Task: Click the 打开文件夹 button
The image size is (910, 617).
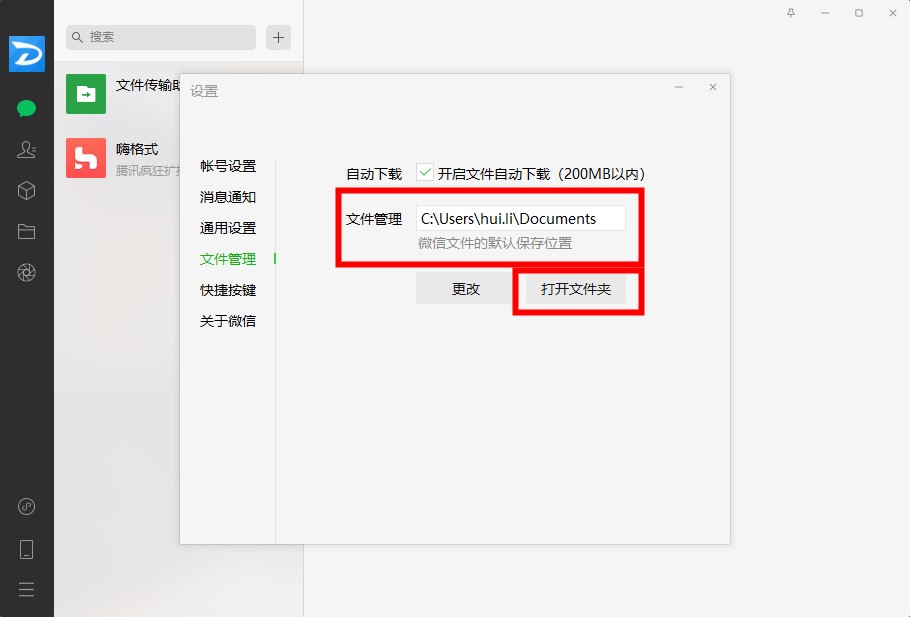Action: [576, 289]
